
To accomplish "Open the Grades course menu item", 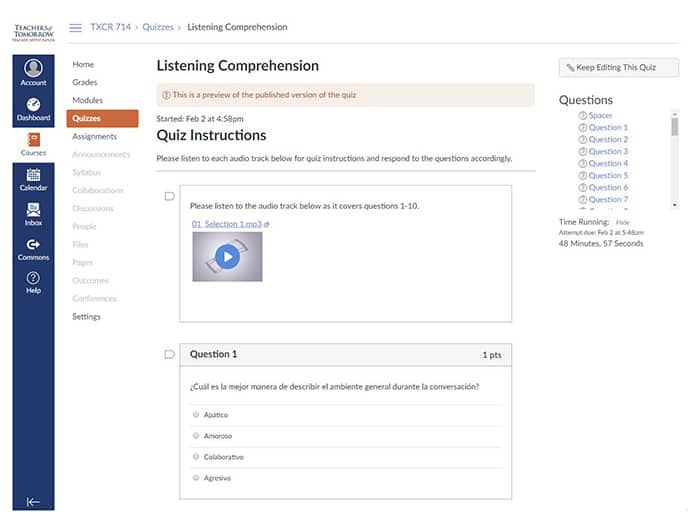I will [x=85, y=82].
